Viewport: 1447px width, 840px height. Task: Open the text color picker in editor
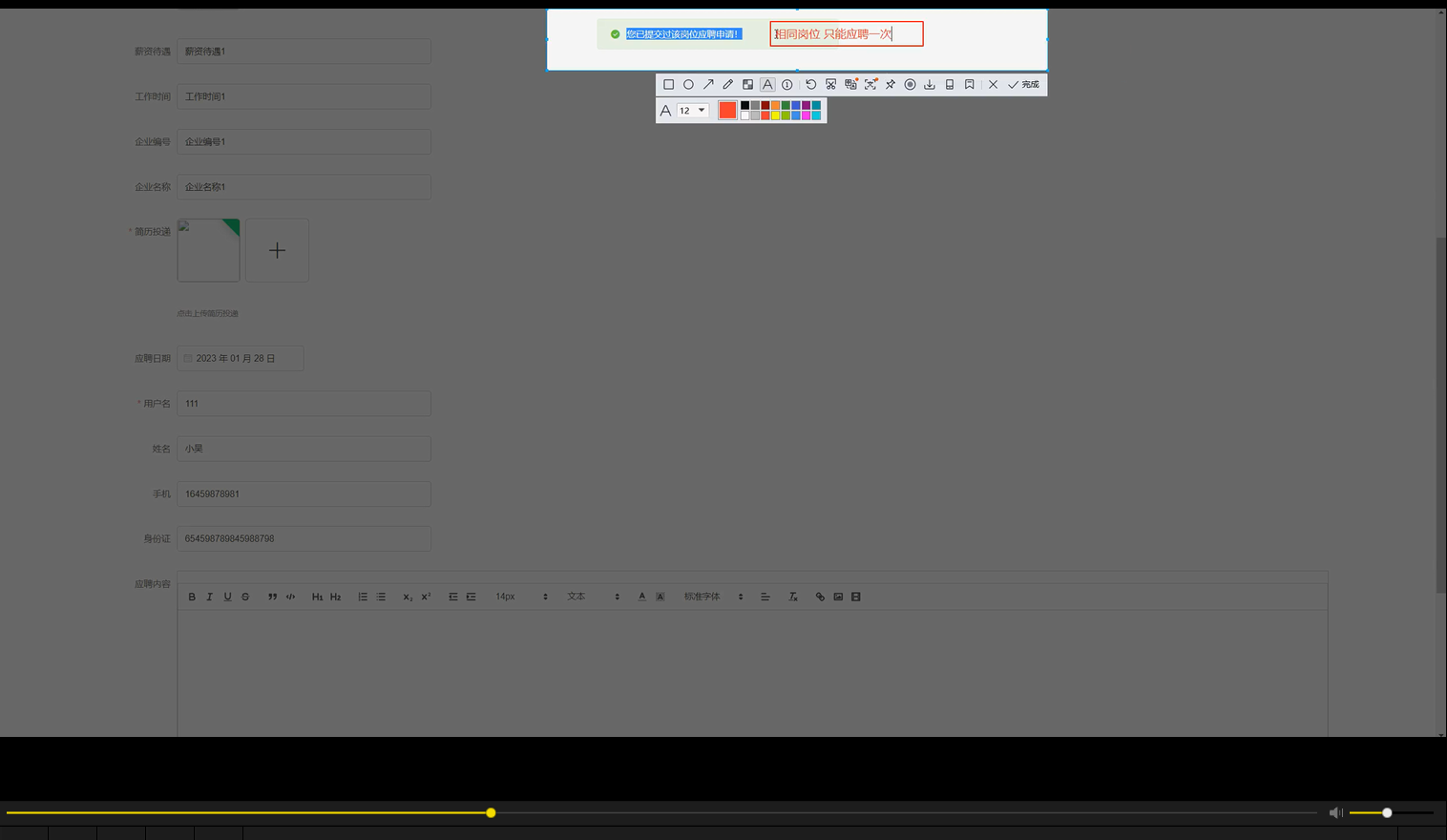click(641, 597)
